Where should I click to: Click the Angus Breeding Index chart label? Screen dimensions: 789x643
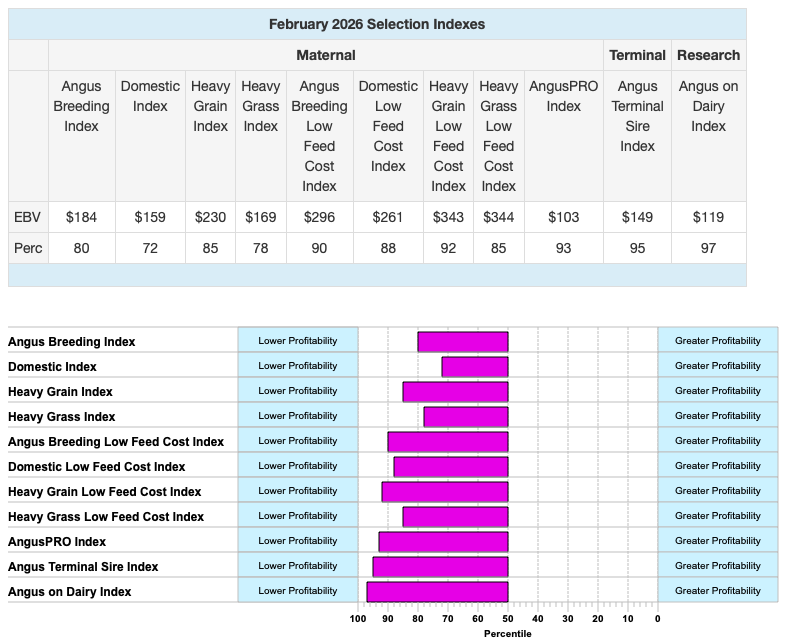(x=71, y=342)
